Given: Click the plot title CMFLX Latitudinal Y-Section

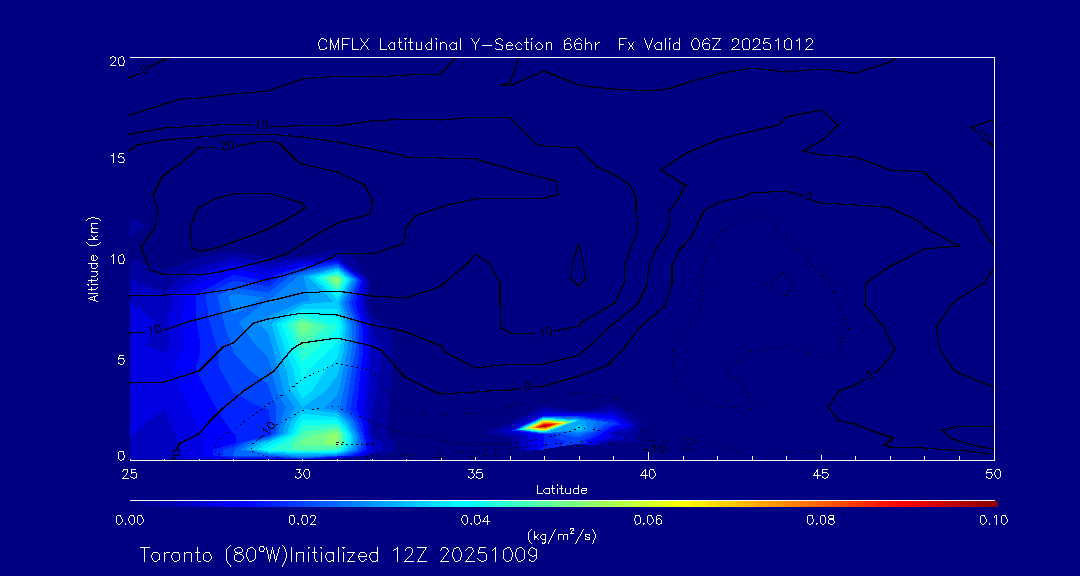Looking at the screenshot, I should [x=564, y=44].
